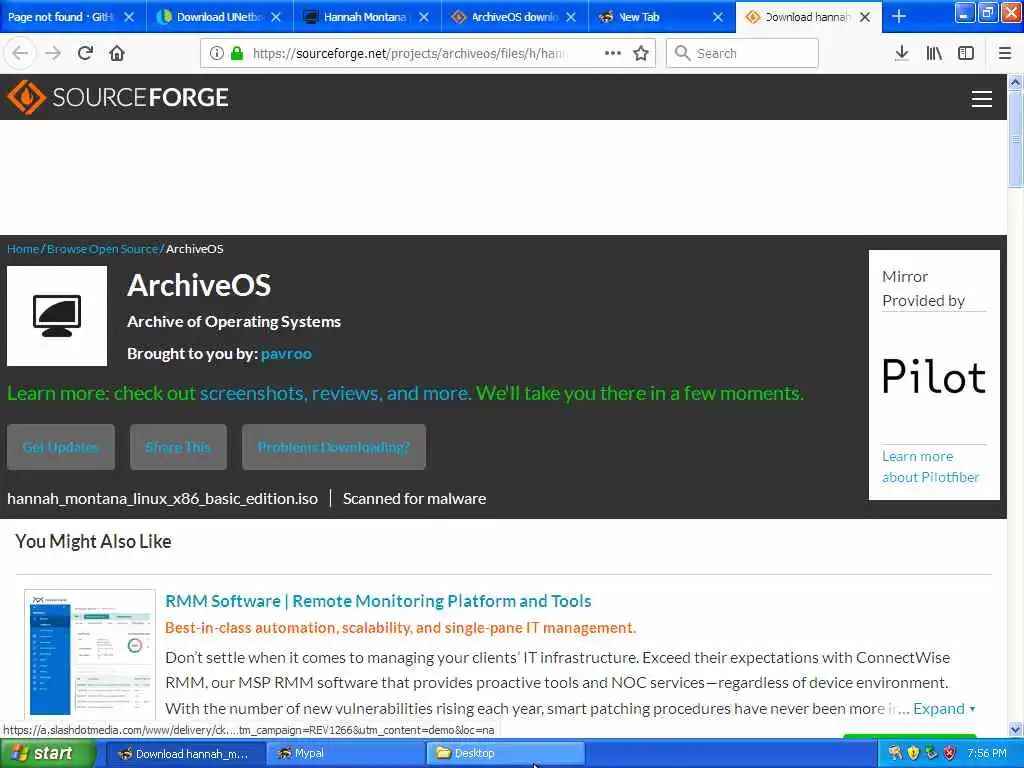Viewport: 1024px width, 768px height.
Task: Select the Desktop folder taskbar button
Action: pos(505,754)
